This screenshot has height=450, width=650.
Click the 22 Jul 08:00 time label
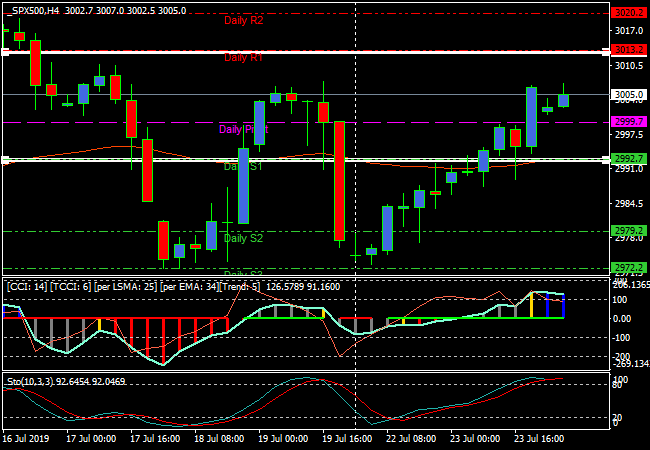coord(412,439)
